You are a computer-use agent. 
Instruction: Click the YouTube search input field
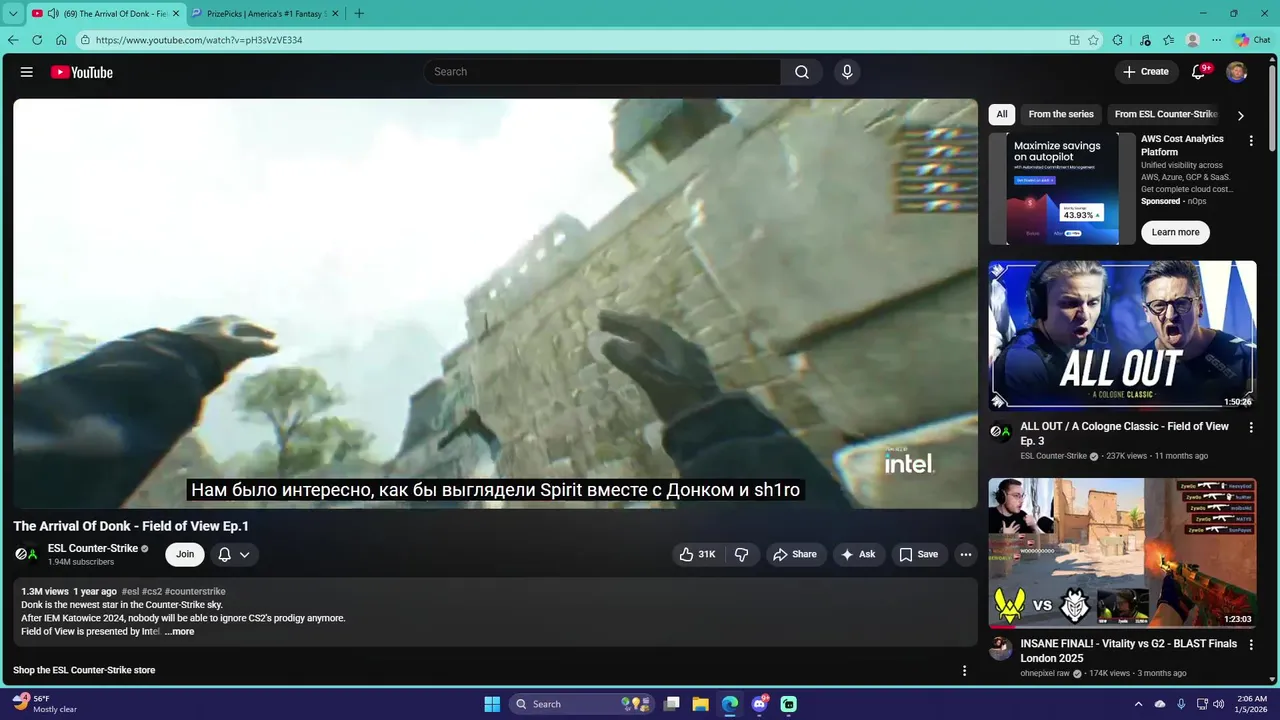[602, 72]
